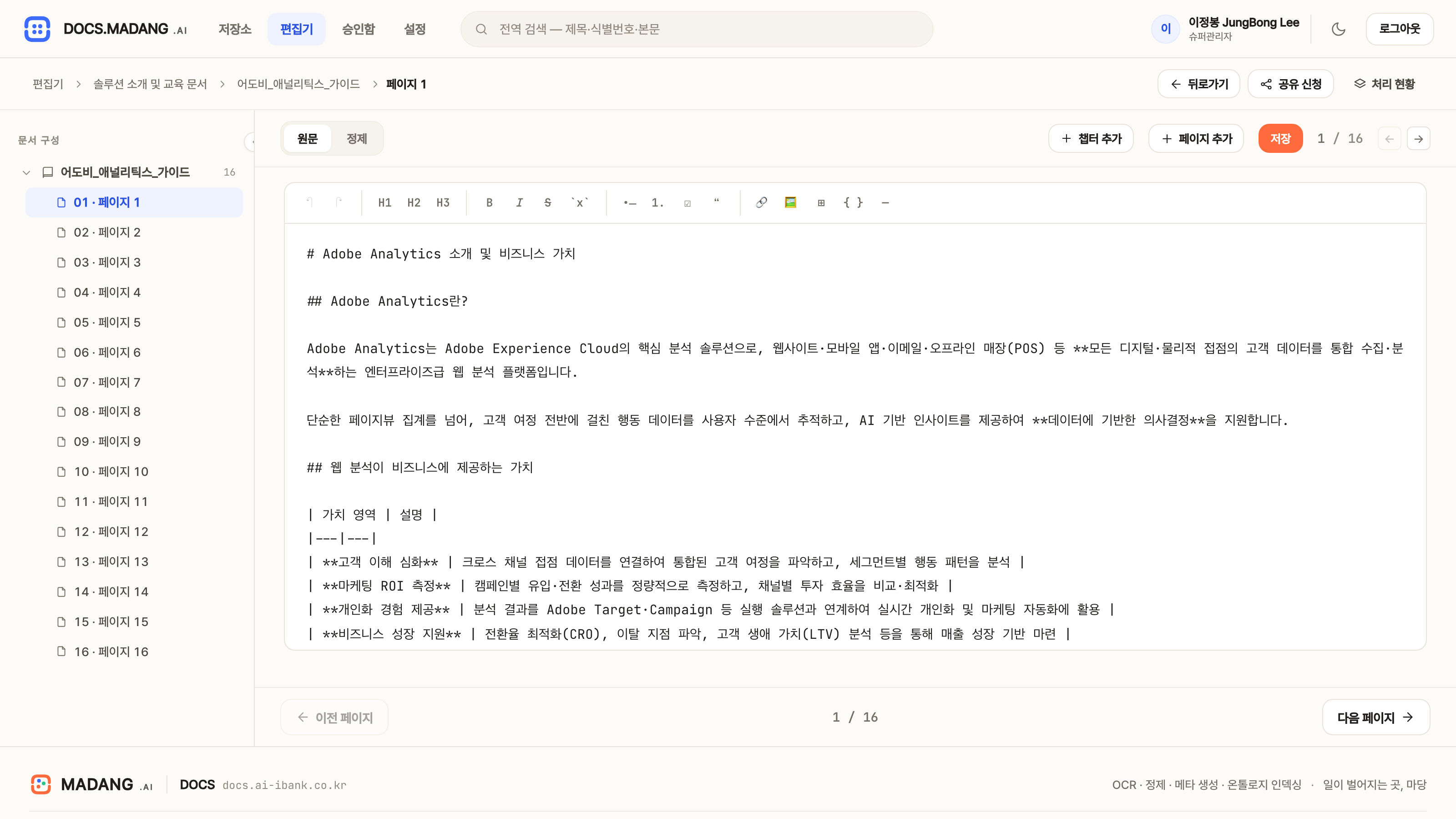Click 챕터 추가 button
Image resolution: width=1456 pixels, height=819 pixels.
[x=1091, y=138]
